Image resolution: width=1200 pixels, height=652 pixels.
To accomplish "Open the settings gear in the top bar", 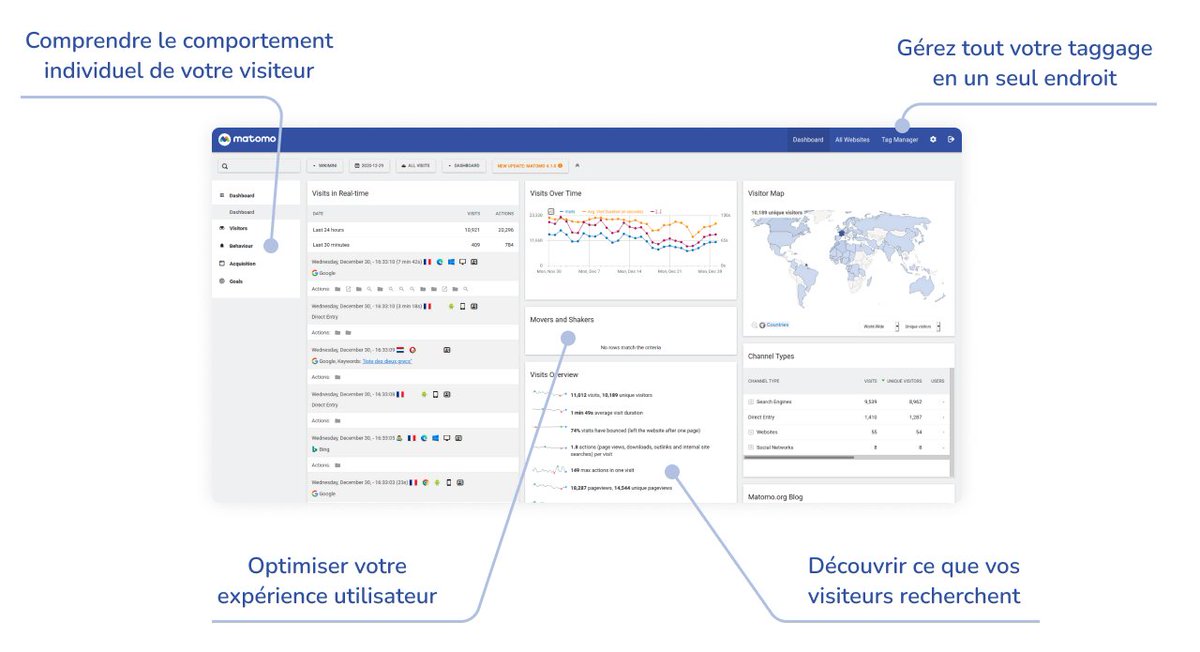I will coord(933,139).
